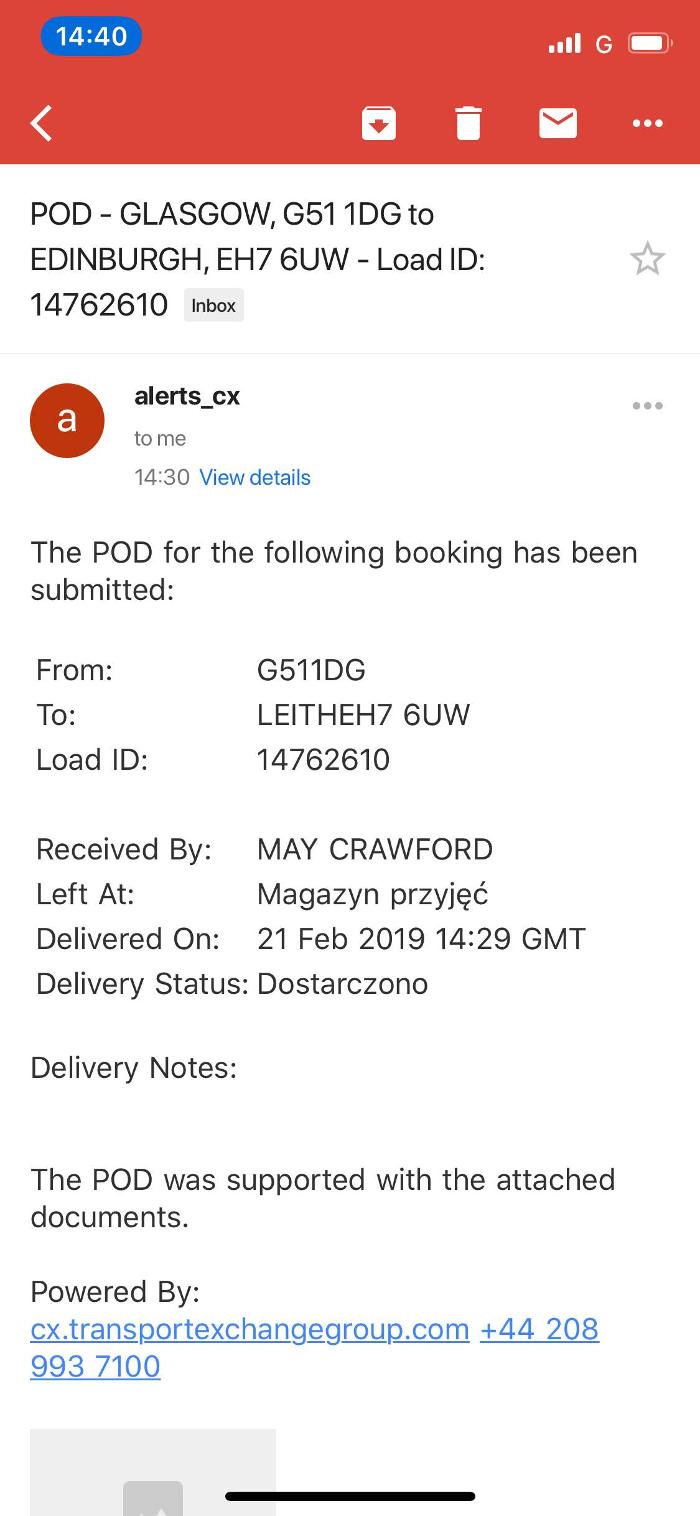Delete this email with trash icon
This screenshot has height=1516, width=700.
click(x=468, y=123)
